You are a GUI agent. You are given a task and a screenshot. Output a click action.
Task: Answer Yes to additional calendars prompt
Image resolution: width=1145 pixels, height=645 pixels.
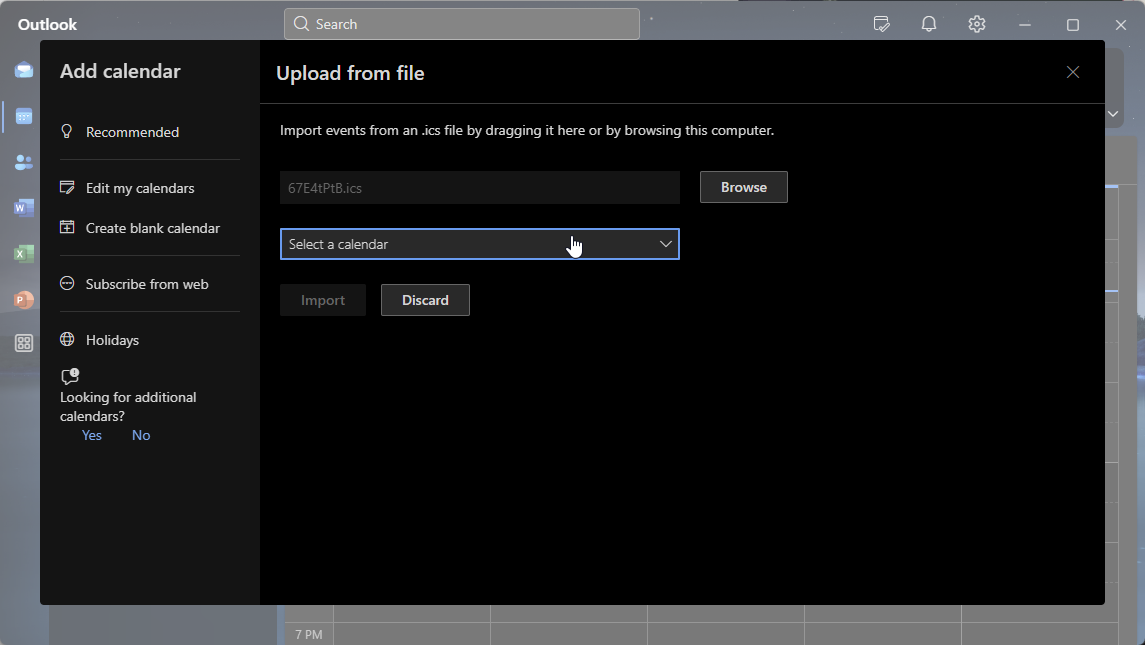(x=92, y=435)
